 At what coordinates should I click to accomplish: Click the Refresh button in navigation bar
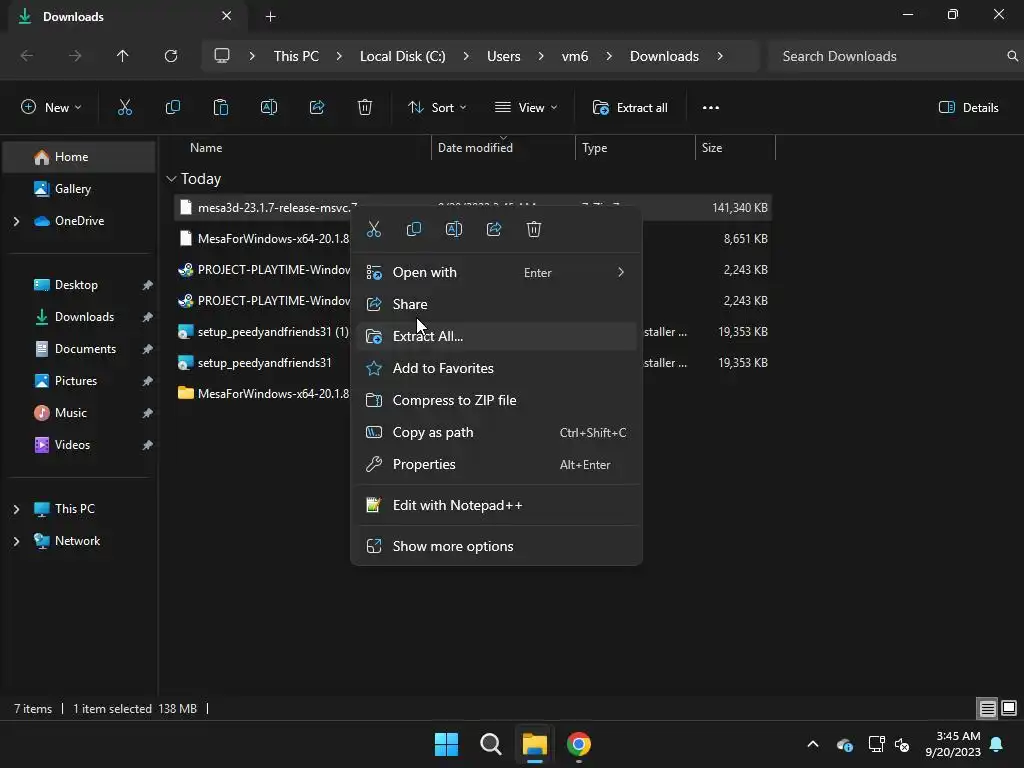(171, 56)
